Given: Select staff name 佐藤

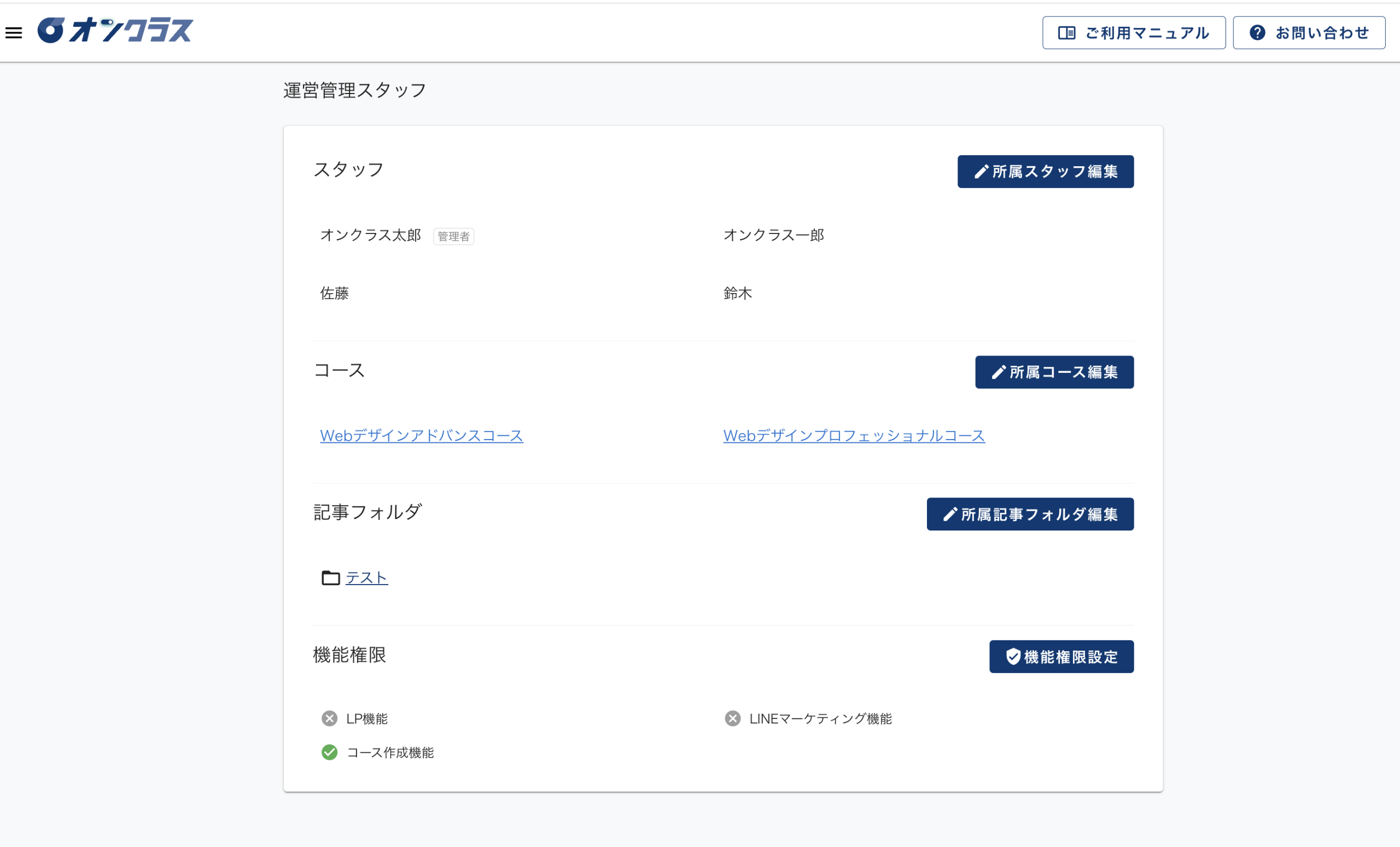Looking at the screenshot, I should pyautogui.click(x=335, y=293).
